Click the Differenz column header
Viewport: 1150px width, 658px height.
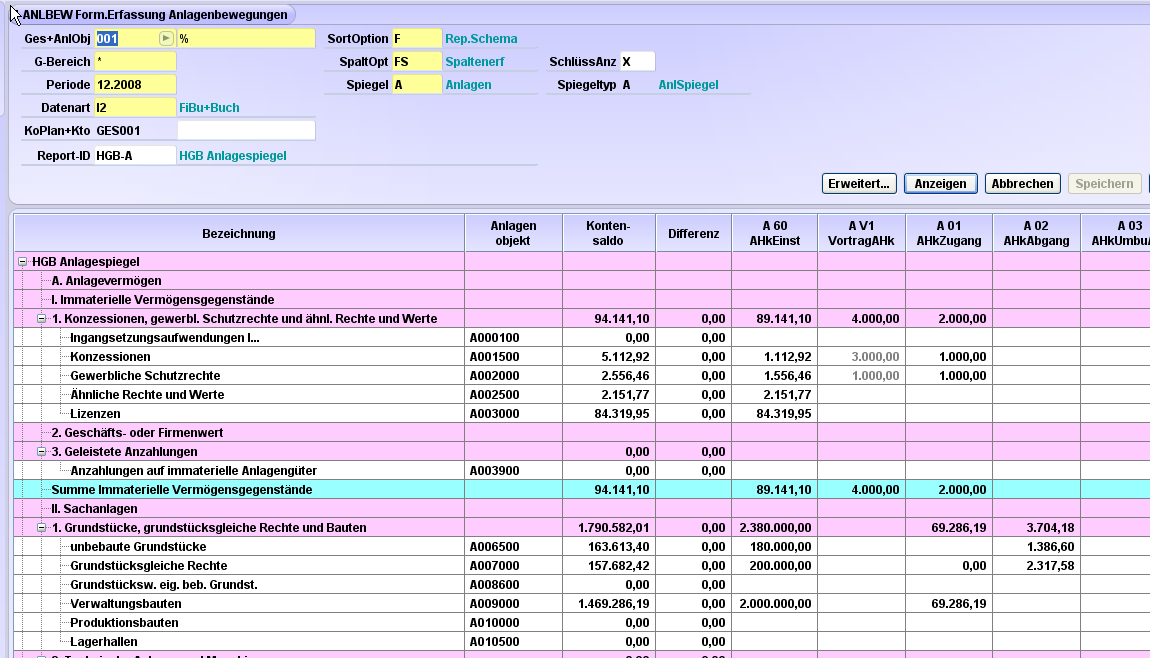pos(693,233)
